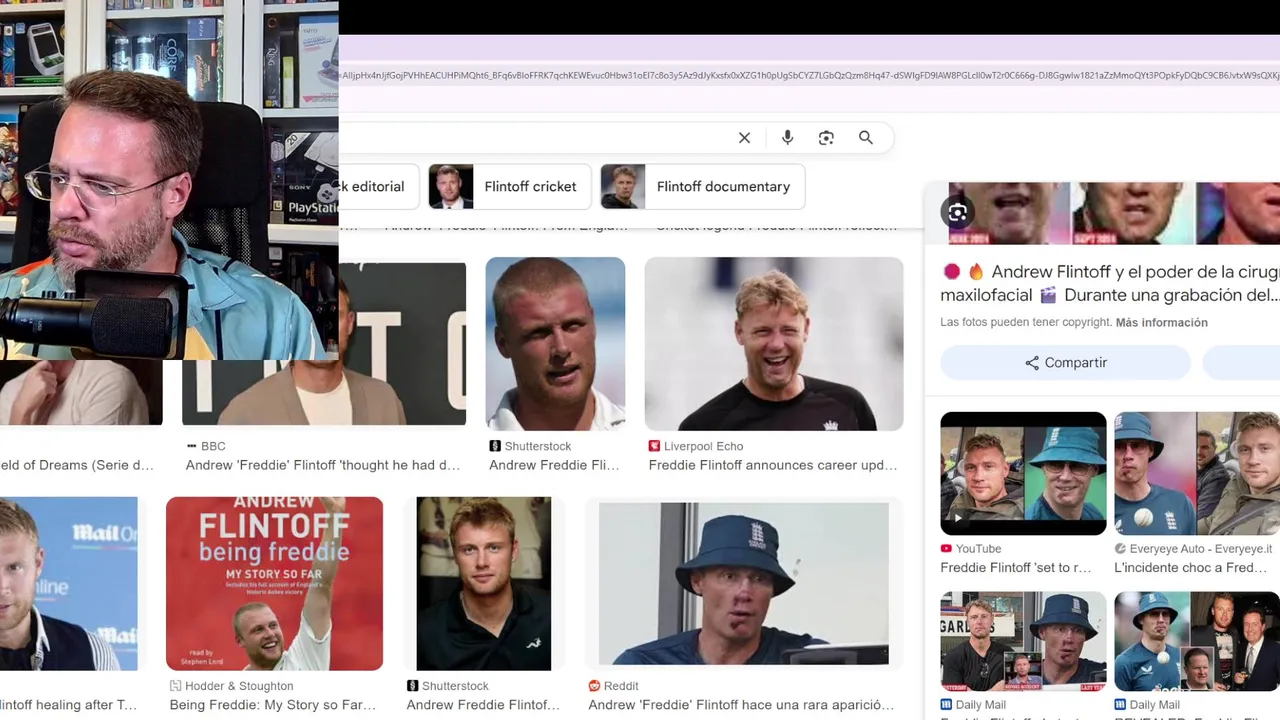Screen dimensions: 1280x720
Task: Click 'Being Freddie: My Story so Far...' caption
Action: 273,705
